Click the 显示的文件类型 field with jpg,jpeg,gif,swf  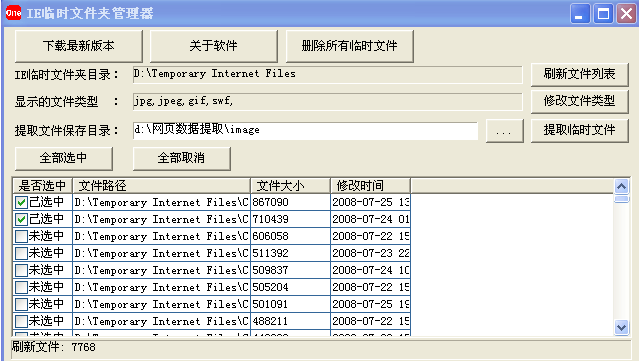(327, 101)
